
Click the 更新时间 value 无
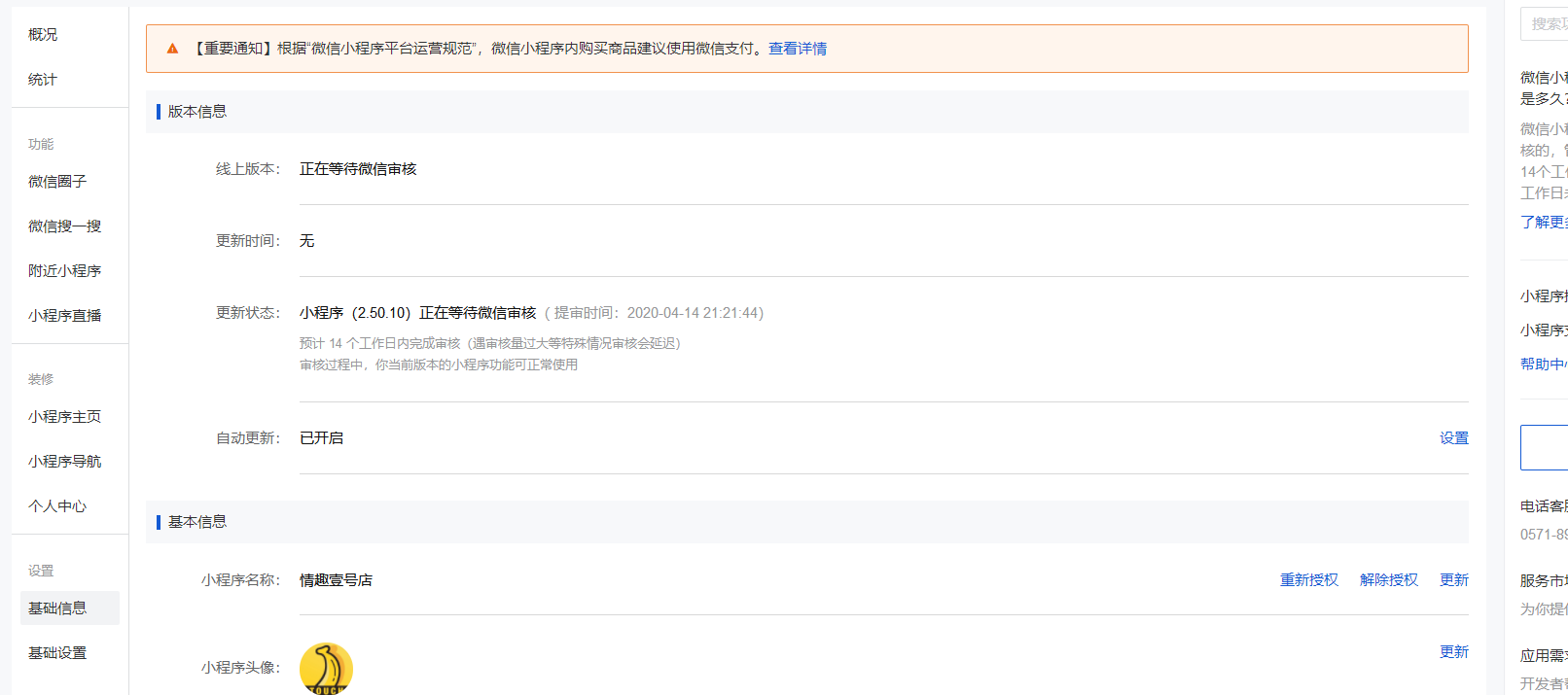click(306, 241)
